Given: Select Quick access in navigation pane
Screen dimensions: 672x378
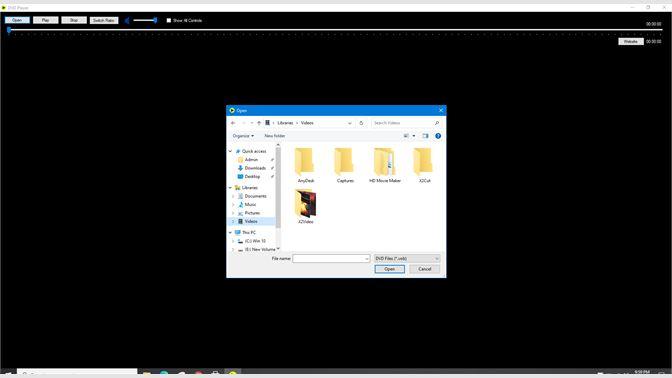Looking at the screenshot, I should (254, 151).
